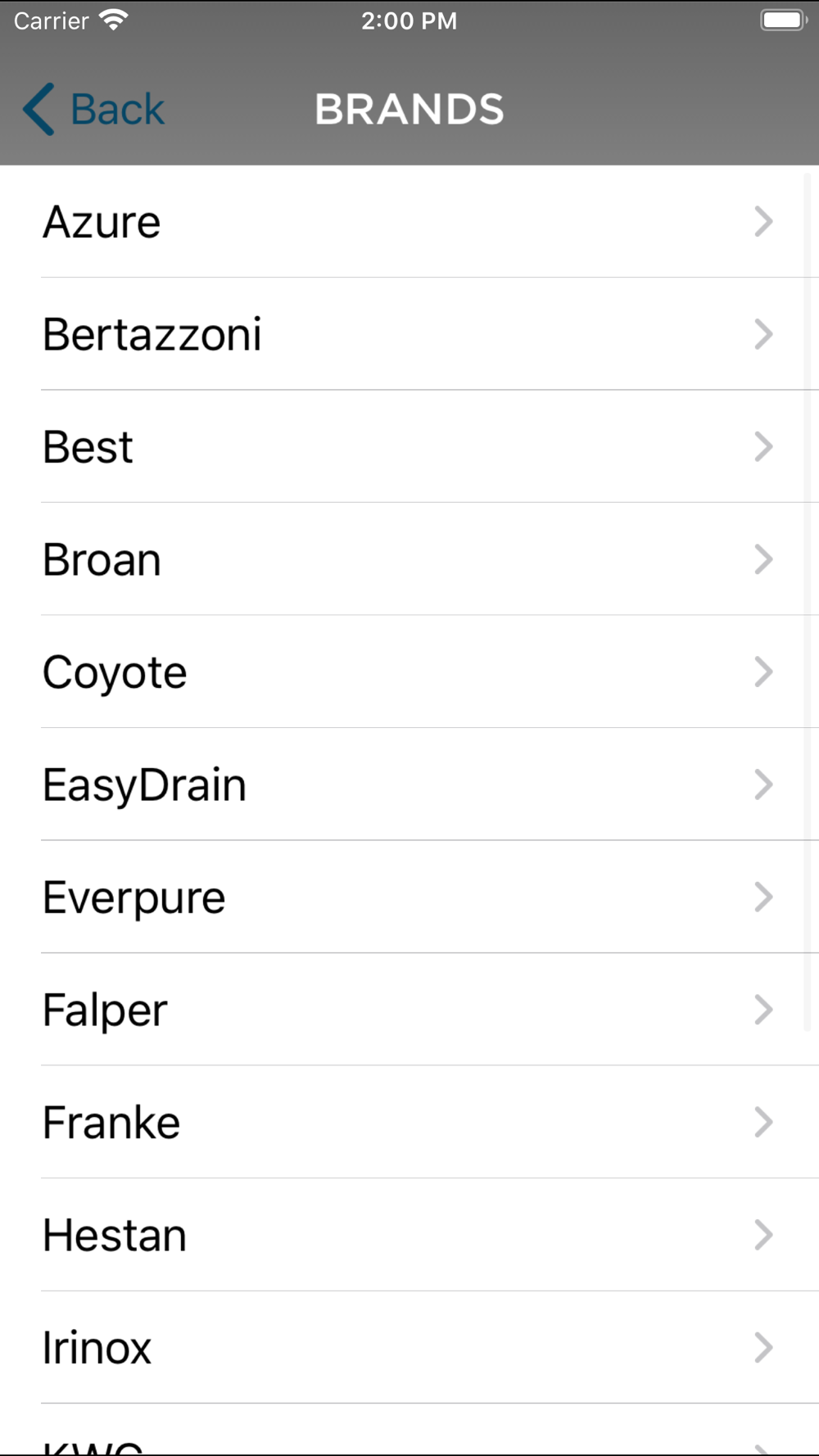Tap the battery status icon
This screenshot has width=819, height=1456.
[x=784, y=20]
